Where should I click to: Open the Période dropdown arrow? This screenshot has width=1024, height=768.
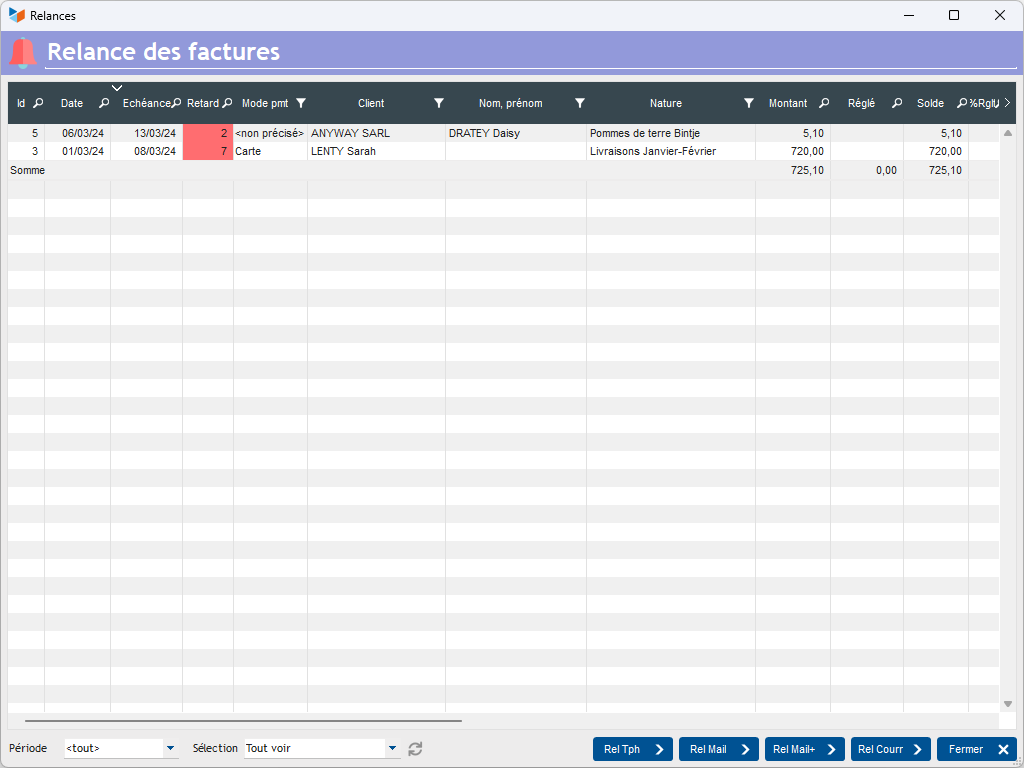click(171, 748)
